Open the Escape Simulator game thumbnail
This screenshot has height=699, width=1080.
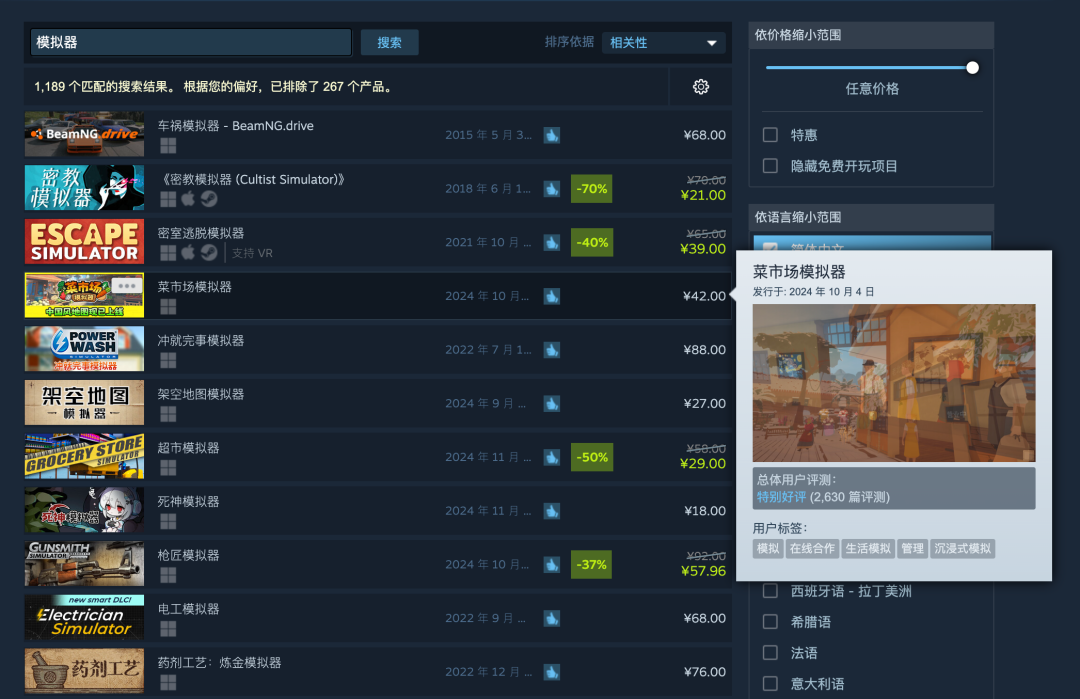click(x=85, y=242)
